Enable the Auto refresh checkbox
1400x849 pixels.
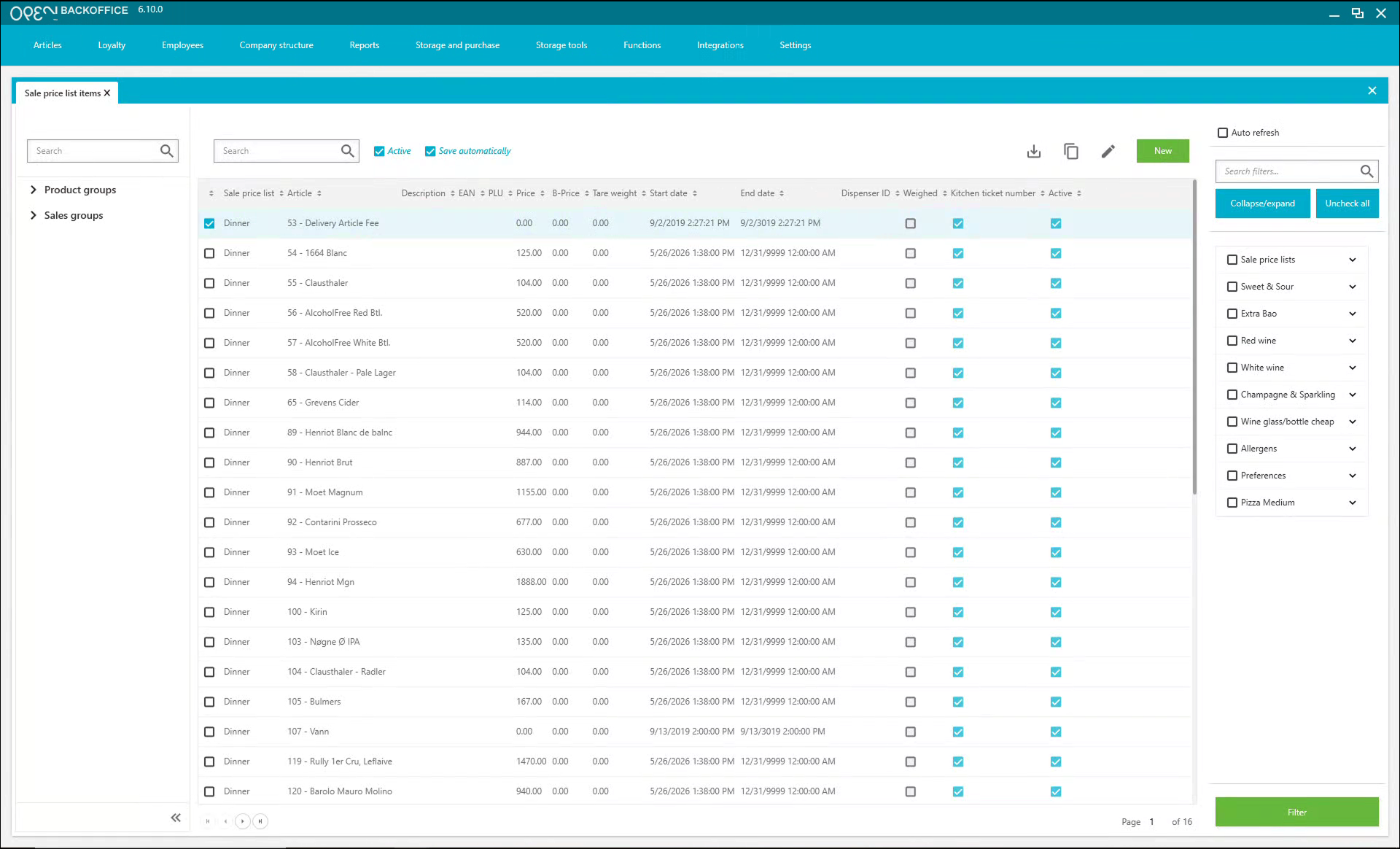(x=1223, y=133)
